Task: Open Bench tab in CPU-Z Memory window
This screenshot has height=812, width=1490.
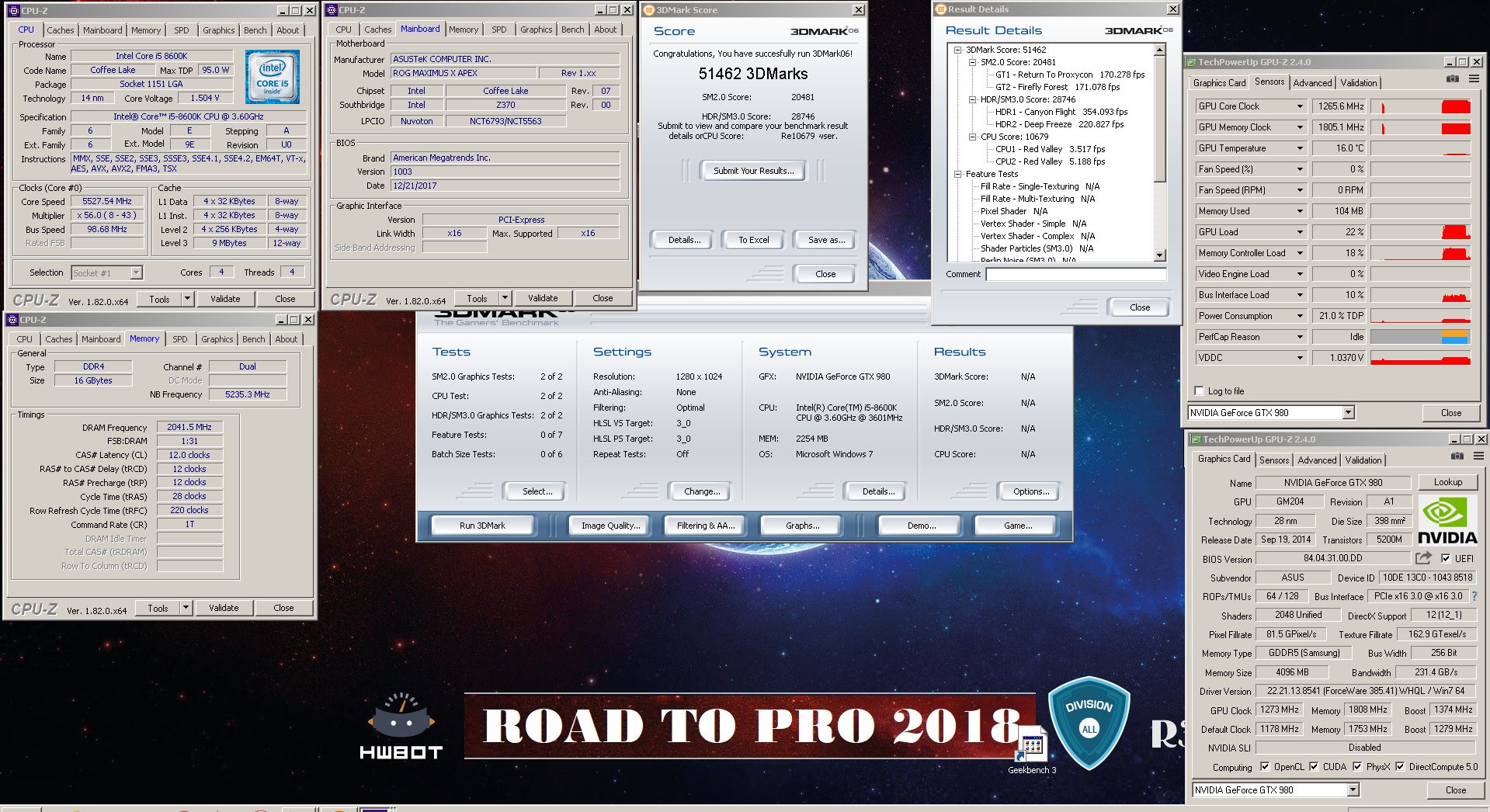Action: tap(253, 339)
